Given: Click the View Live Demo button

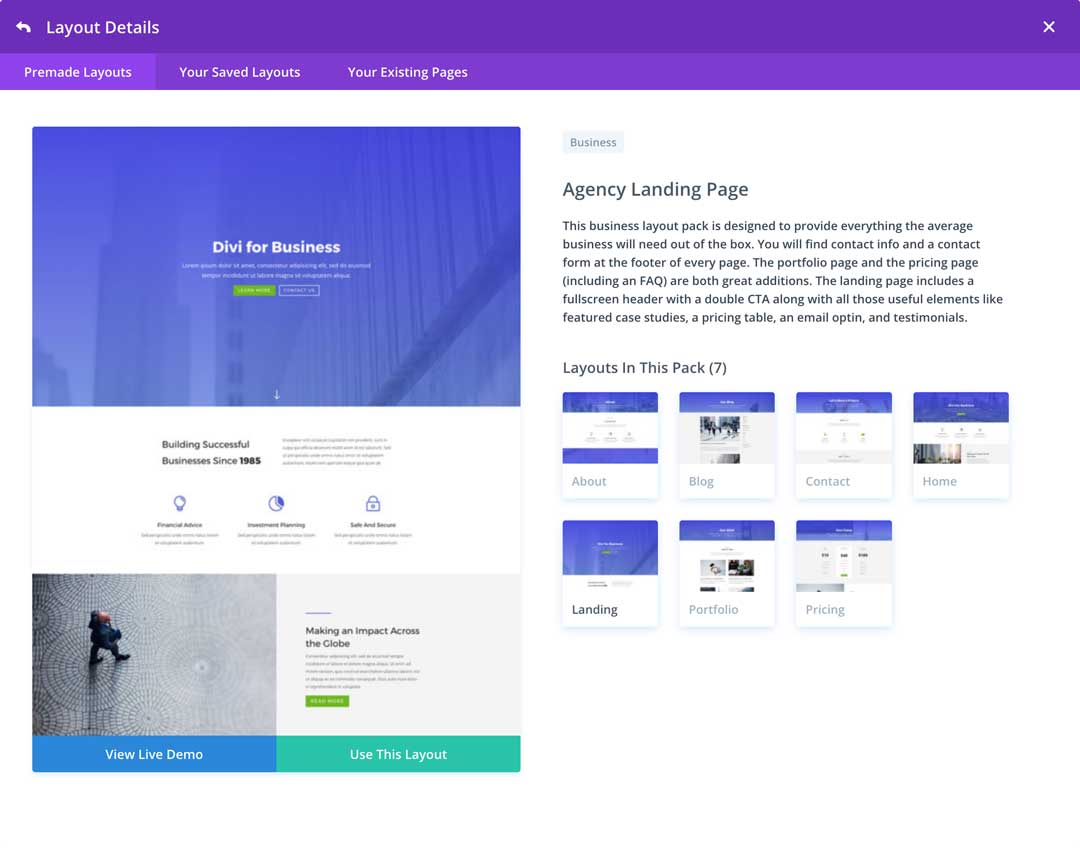Looking at the screenshot, I should coord(154,754).
